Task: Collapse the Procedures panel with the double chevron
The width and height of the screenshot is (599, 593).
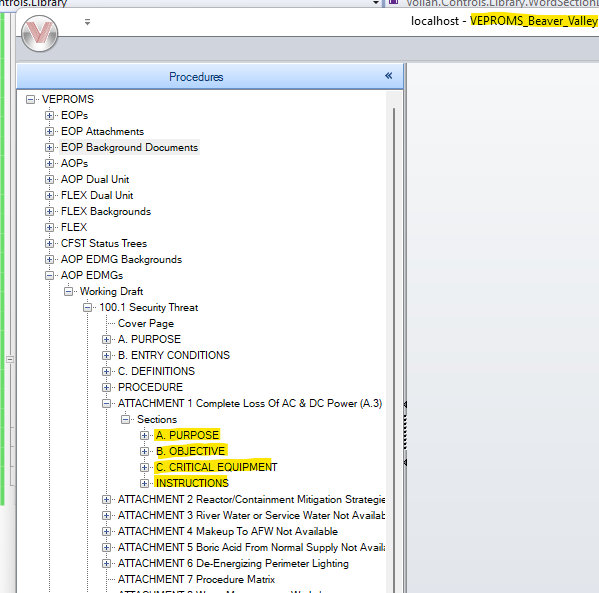Action: (x=389, y=76)
